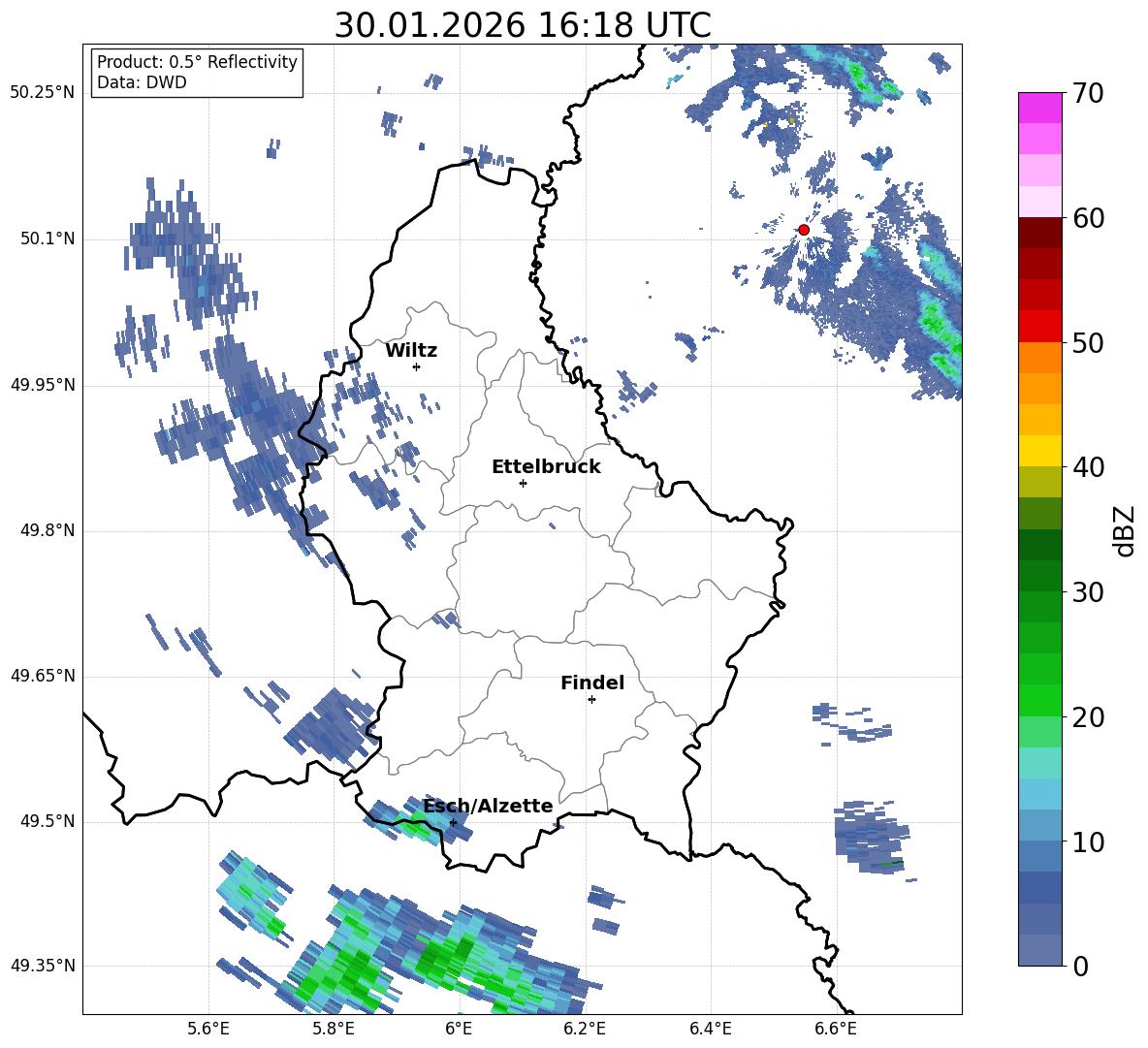1148x1048 pixels.
Task: Click the 49.35°N latitude tick label
Action: coord(43,966)
